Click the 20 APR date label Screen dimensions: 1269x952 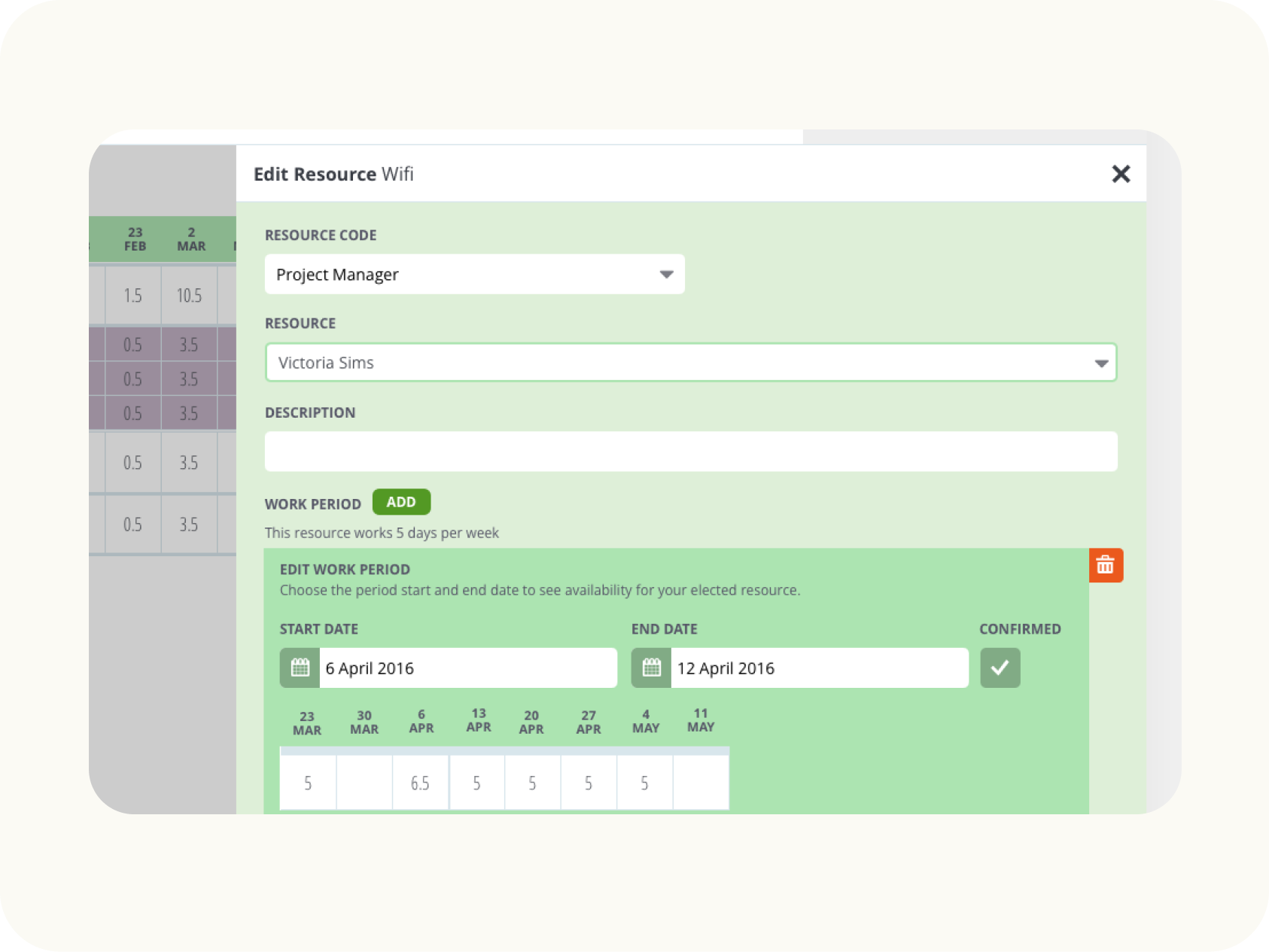point(531,722)
